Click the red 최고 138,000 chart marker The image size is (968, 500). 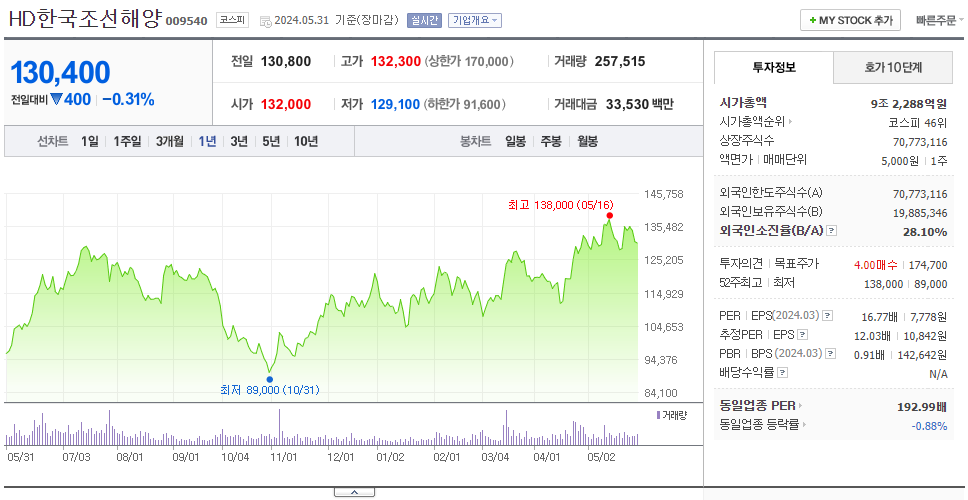(609, 215)
